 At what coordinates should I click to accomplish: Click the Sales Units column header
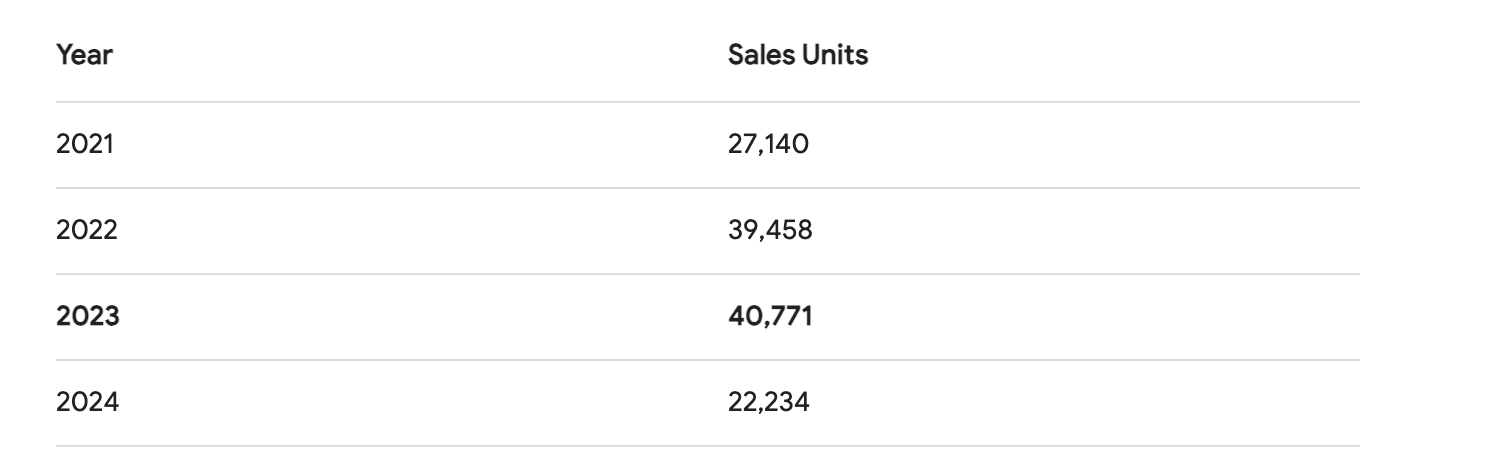797,56
